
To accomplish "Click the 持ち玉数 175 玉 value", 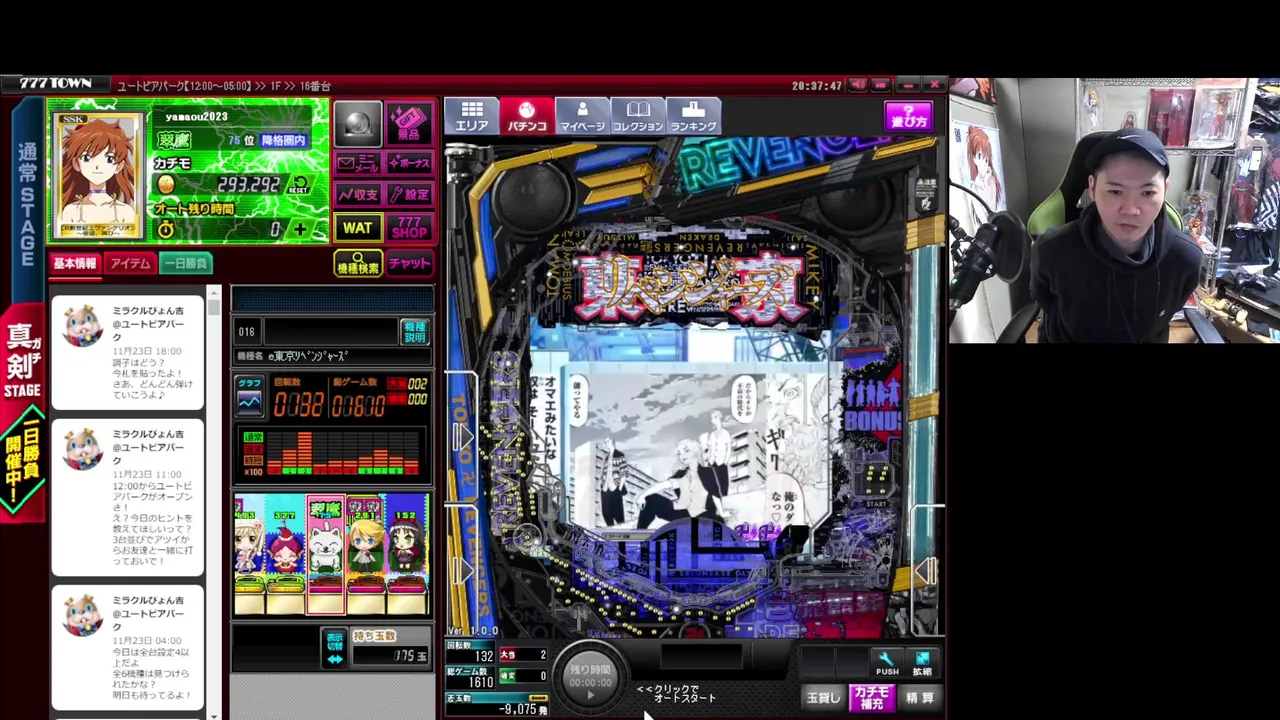I will [390, 655].
